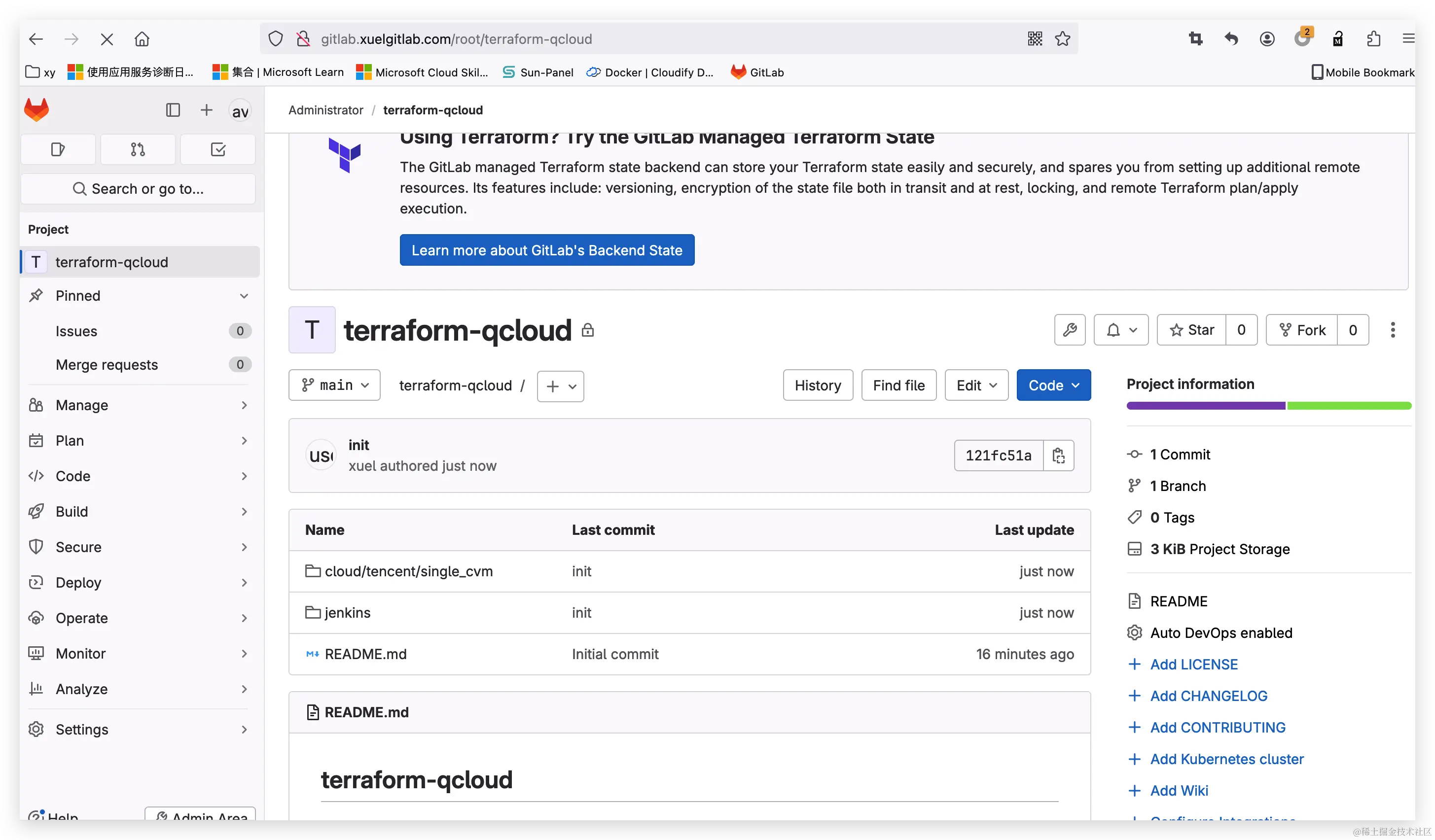This screenshot has height=840, width=1435.
Task: Click the Add LICENSE link
Action: [1193, 665]
